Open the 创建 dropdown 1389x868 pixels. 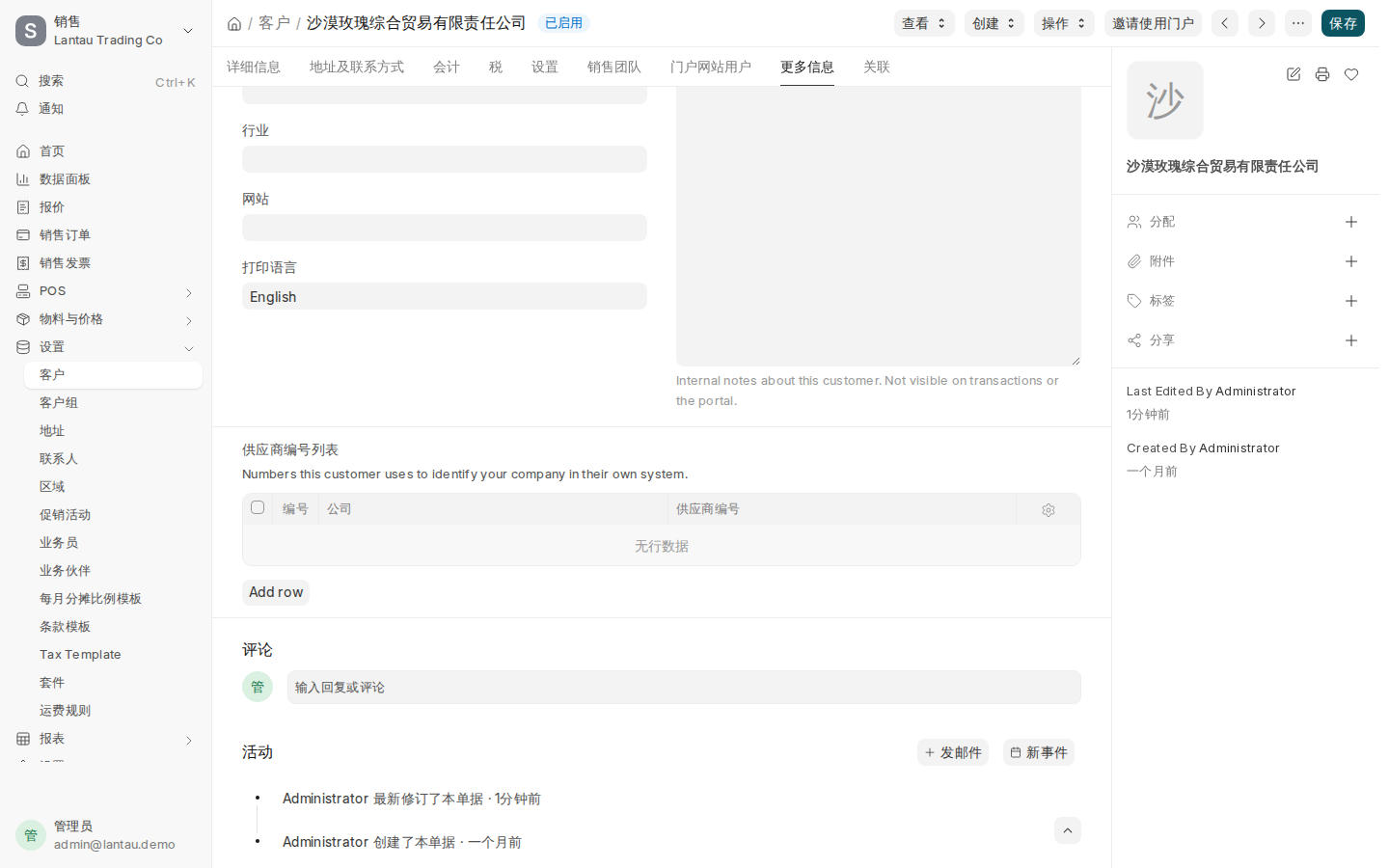(x=994, y=23)
